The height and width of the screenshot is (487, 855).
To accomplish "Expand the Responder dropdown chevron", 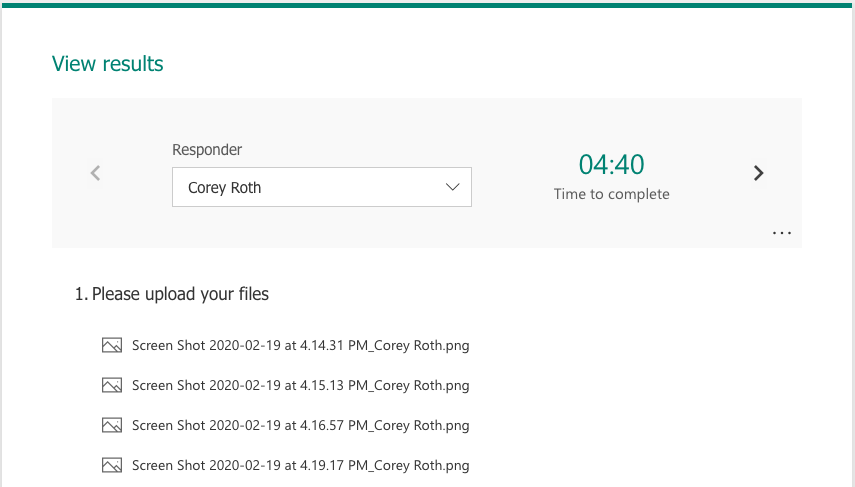I will [452, 187].
